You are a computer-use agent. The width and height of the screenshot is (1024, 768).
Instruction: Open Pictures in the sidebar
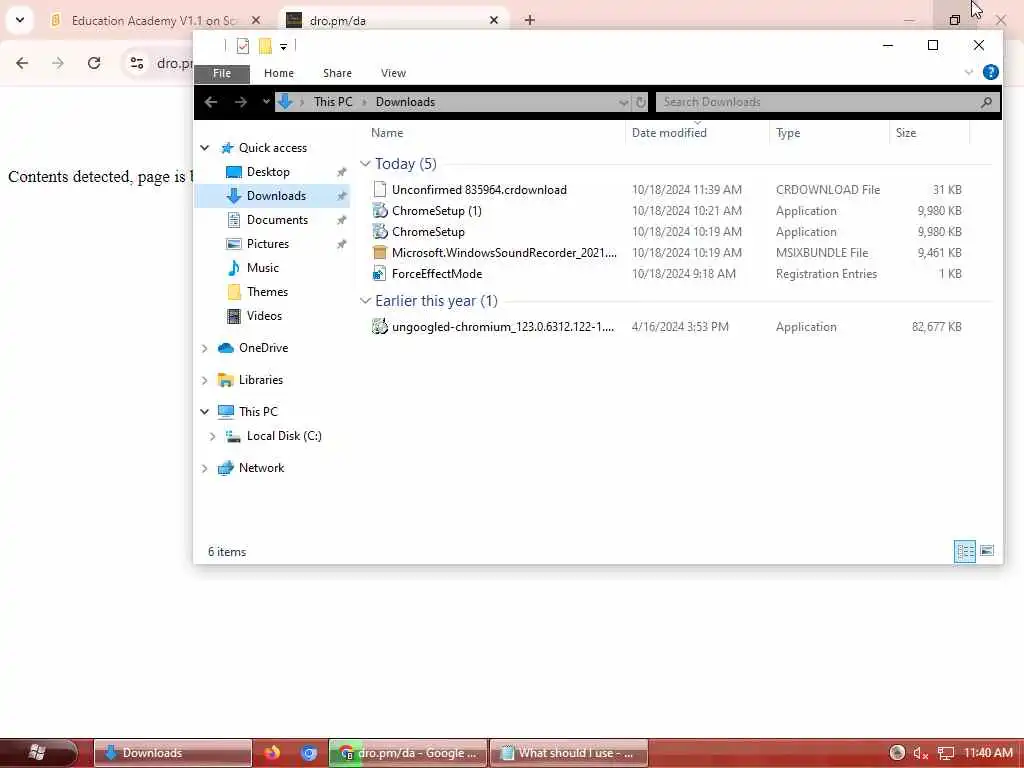pos(267,244)
